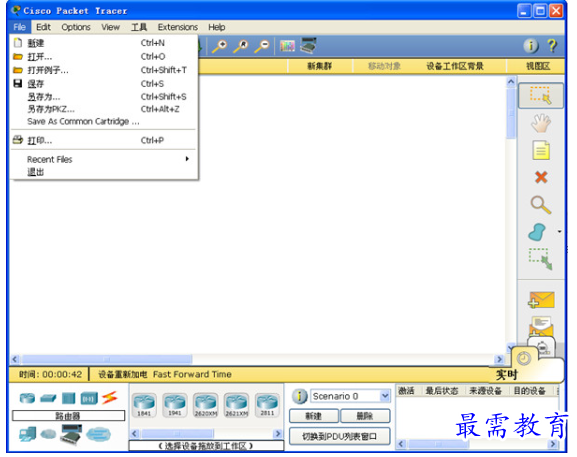Open the Options menu
This screenshot has height=457, width=577.
(x=76, y=27)
